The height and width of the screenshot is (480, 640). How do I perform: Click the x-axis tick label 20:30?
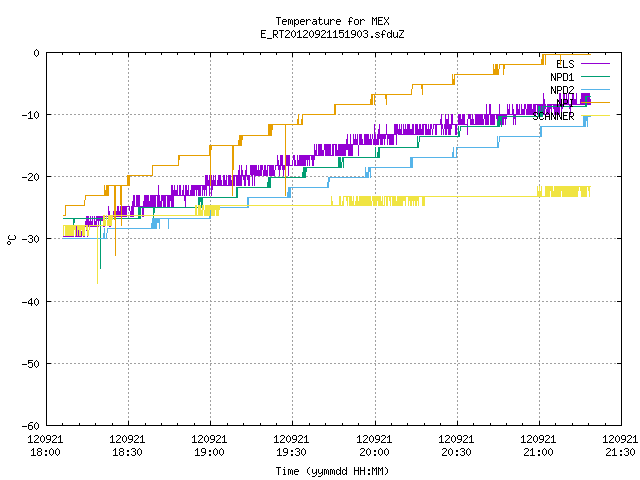(456, 452)
